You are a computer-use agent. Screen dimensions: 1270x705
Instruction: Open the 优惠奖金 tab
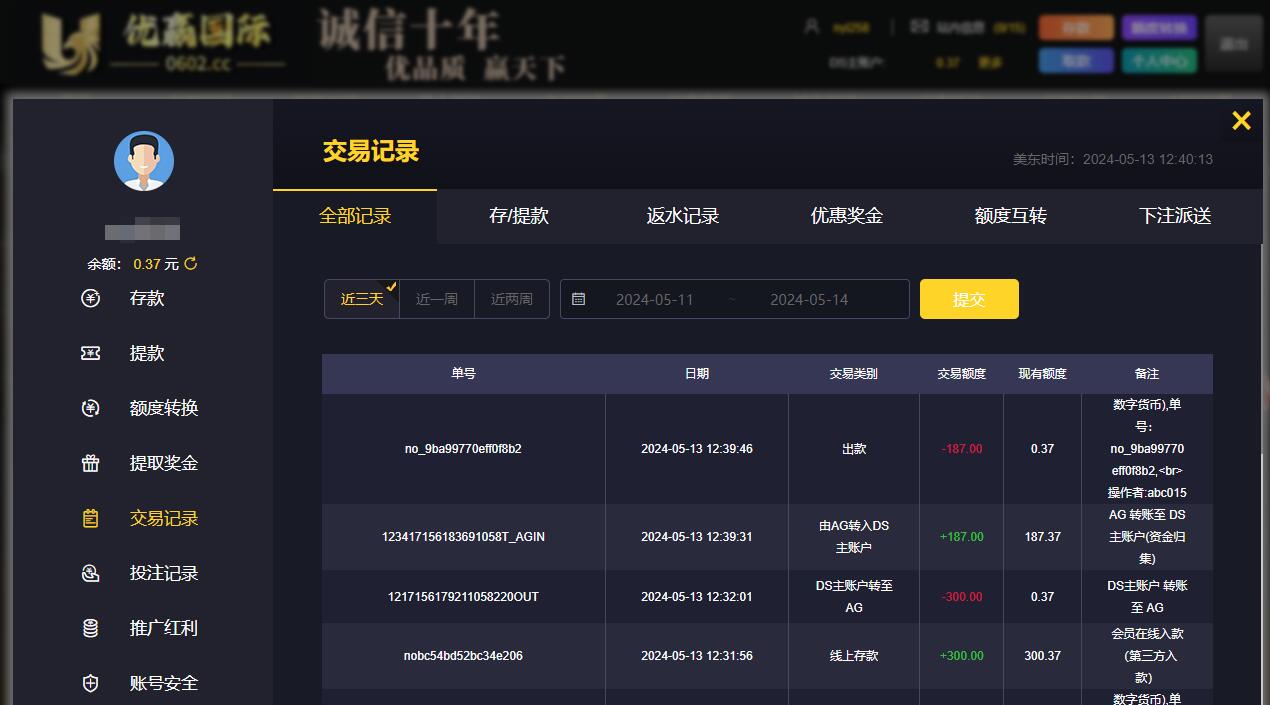click(846, 216)
